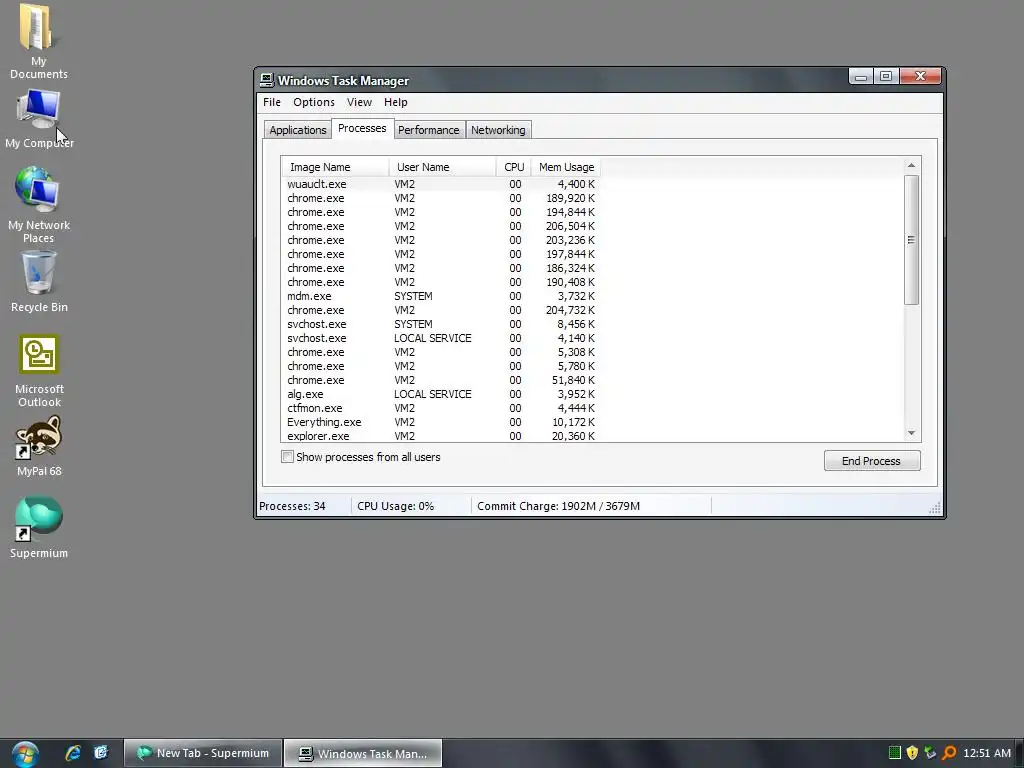Click the green CPU meter tray icon
Screen dimensions: 1024x768
[x=895, y=753]
